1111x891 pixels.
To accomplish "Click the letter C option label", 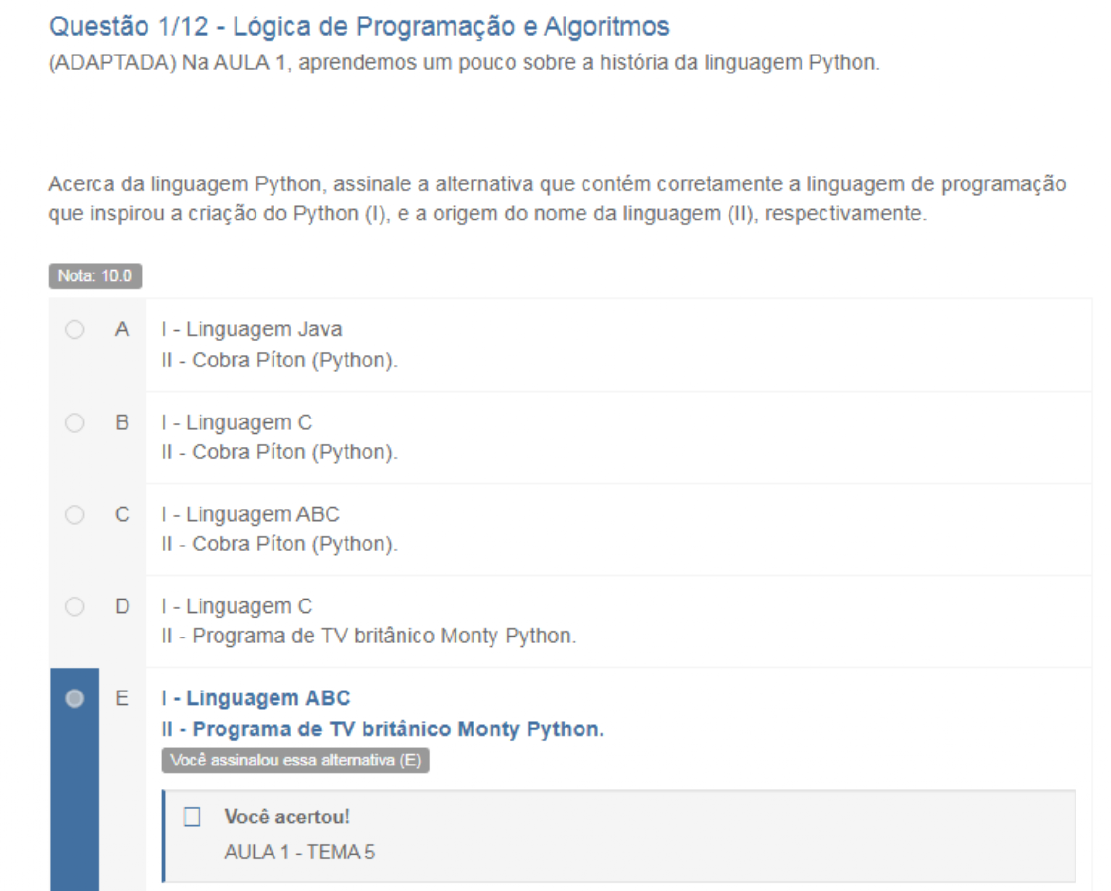I will [122, 515].
